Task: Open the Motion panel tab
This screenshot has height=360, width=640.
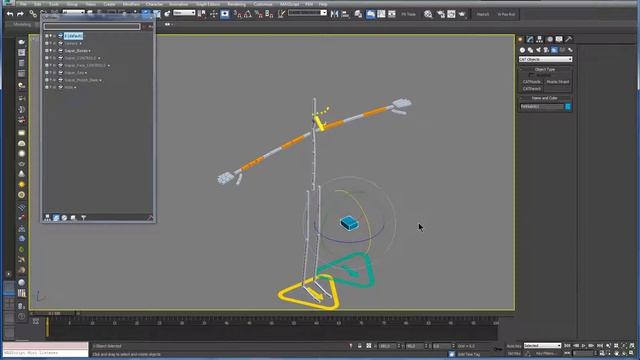Action: pos(549,39)
